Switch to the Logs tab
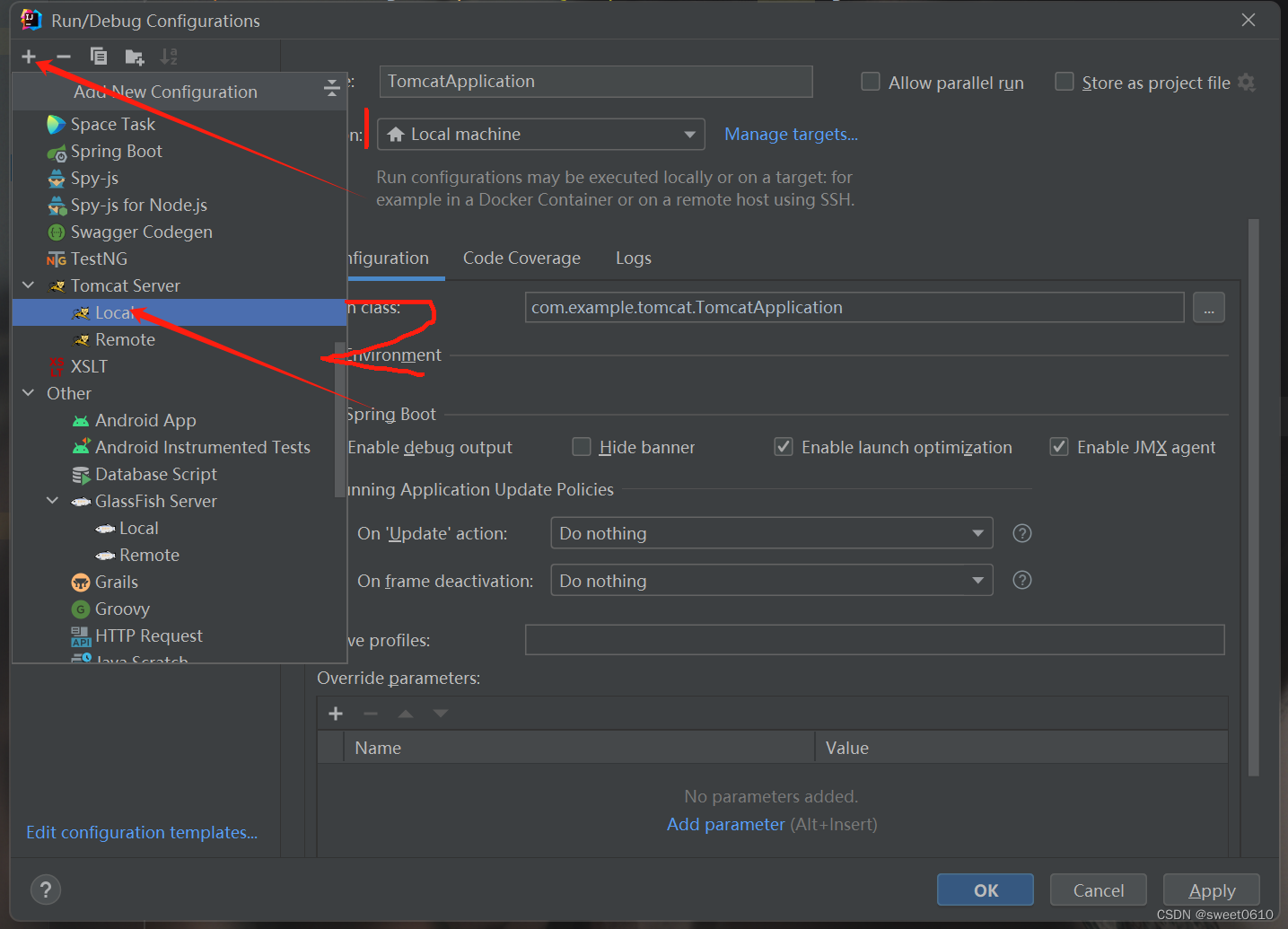Viewport: 1288px width, 929px height. (x=634, y=259)
